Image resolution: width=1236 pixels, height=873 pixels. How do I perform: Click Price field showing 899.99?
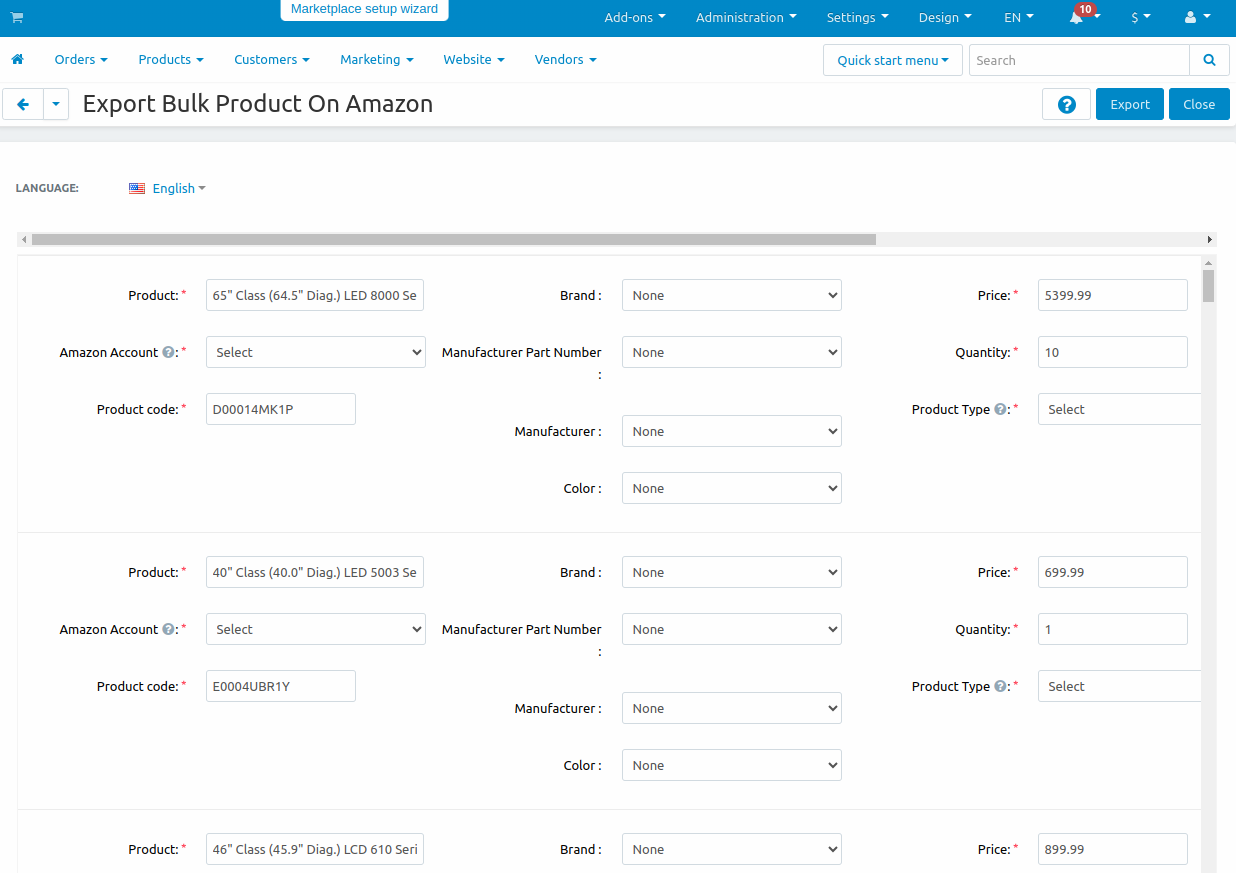click(1113, 849)
